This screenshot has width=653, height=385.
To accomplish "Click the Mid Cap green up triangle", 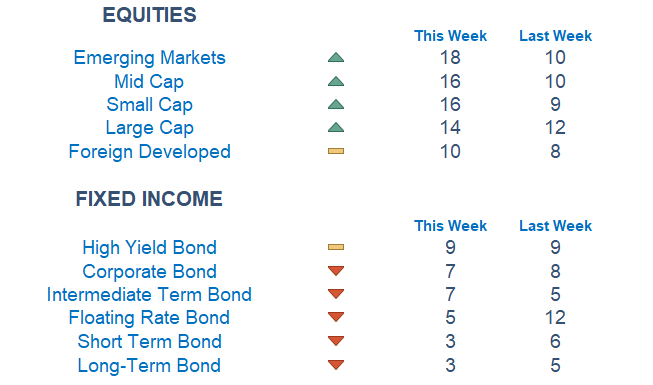I will tap(336, 81).
